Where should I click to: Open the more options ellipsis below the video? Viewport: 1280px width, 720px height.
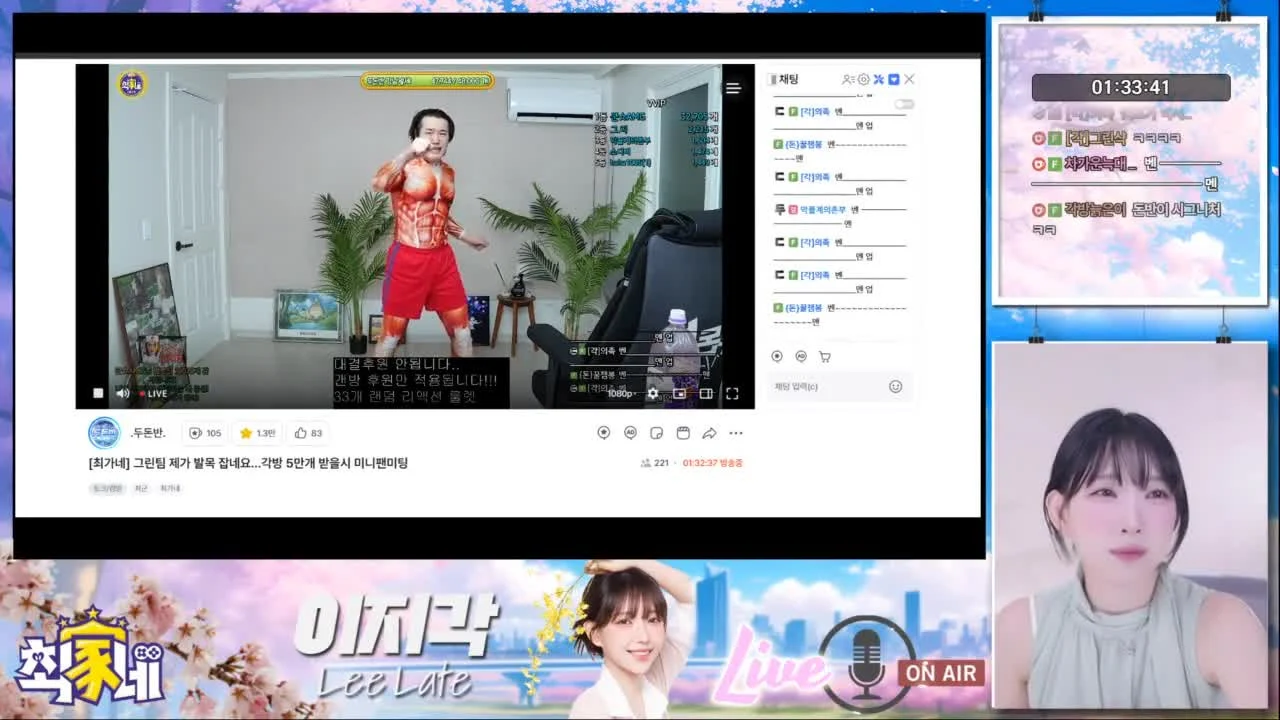736,433
